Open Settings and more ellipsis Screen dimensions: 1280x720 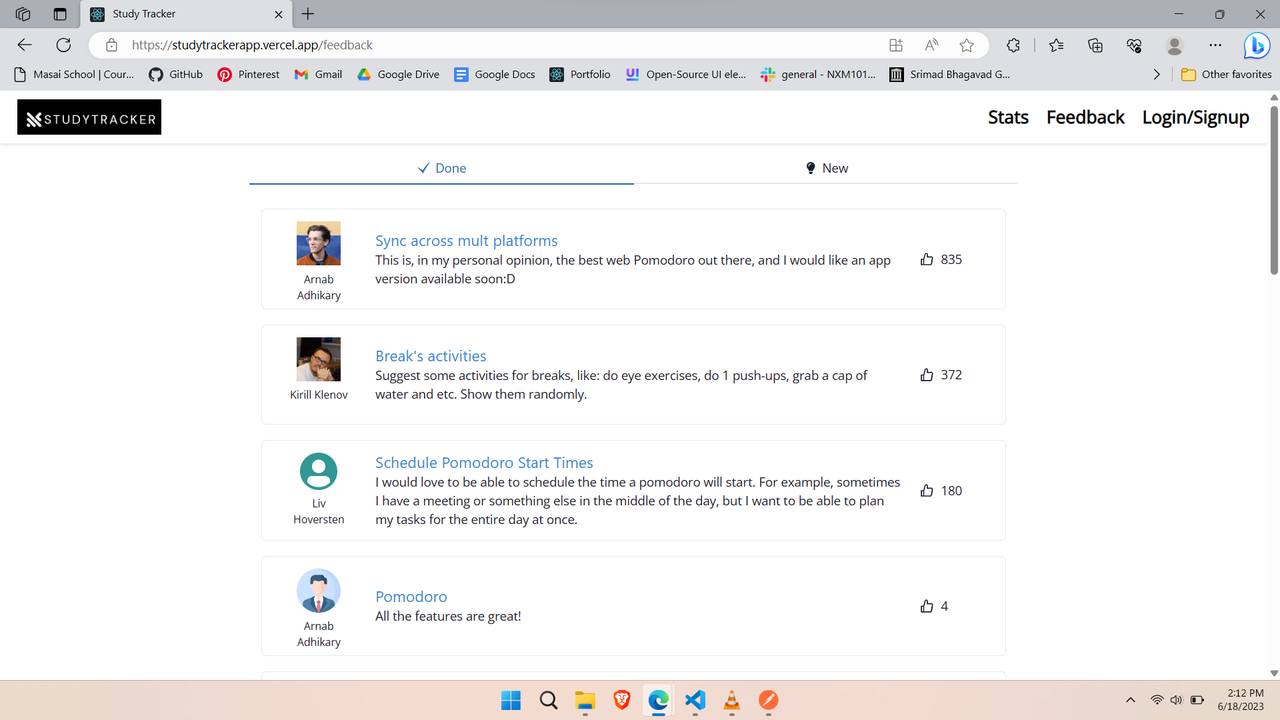(x=1215, y=45)
